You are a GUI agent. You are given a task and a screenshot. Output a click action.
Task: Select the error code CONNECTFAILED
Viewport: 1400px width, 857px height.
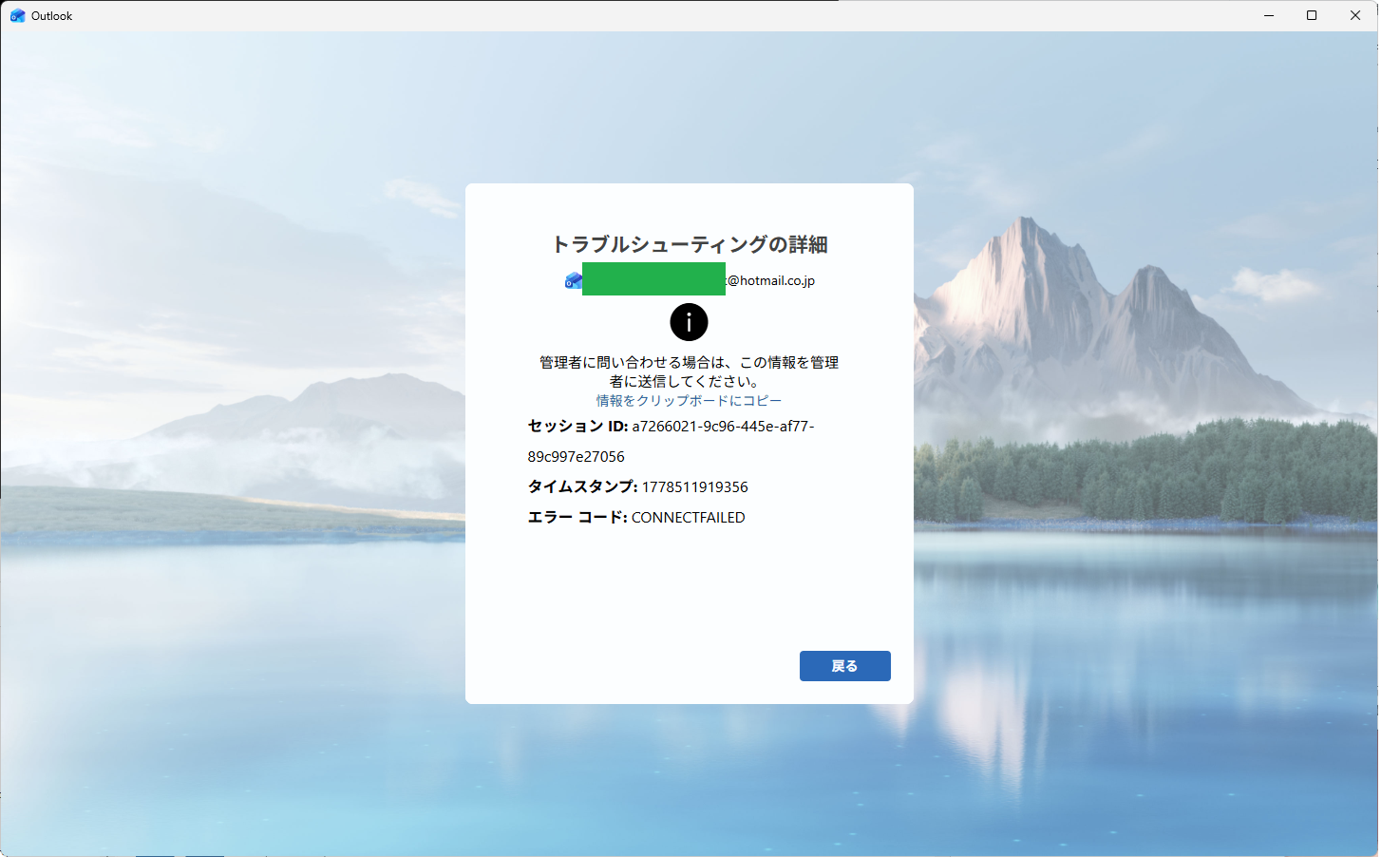tap(689, 517)
